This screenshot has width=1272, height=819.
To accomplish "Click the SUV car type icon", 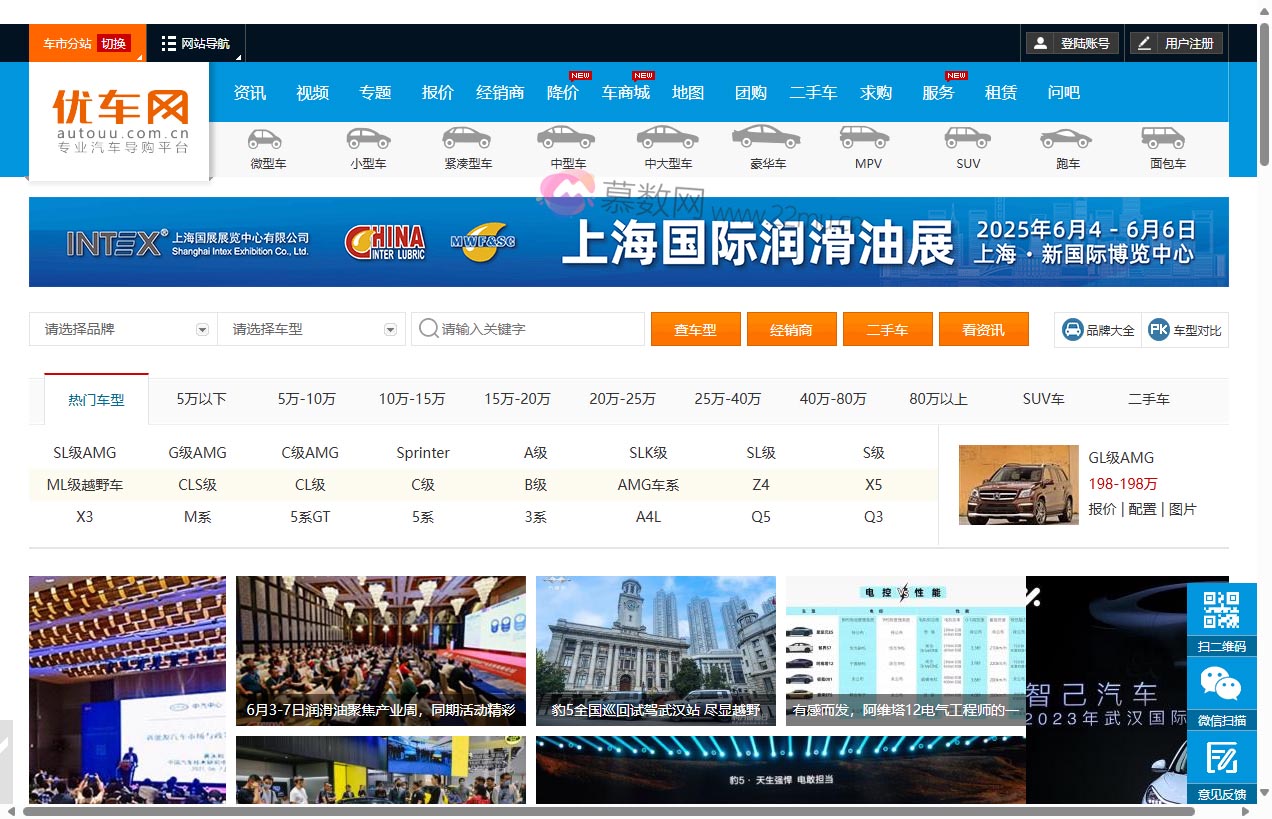I will point(967,138).
